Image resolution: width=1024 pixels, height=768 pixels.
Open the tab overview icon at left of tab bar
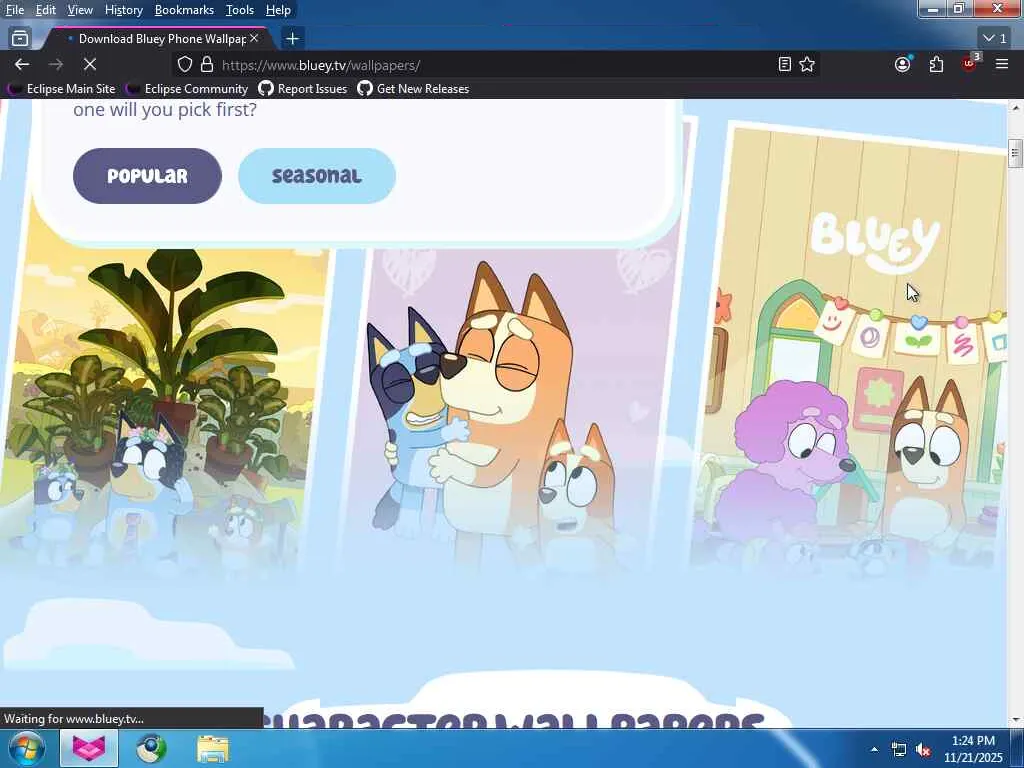[x=20, y=39]
